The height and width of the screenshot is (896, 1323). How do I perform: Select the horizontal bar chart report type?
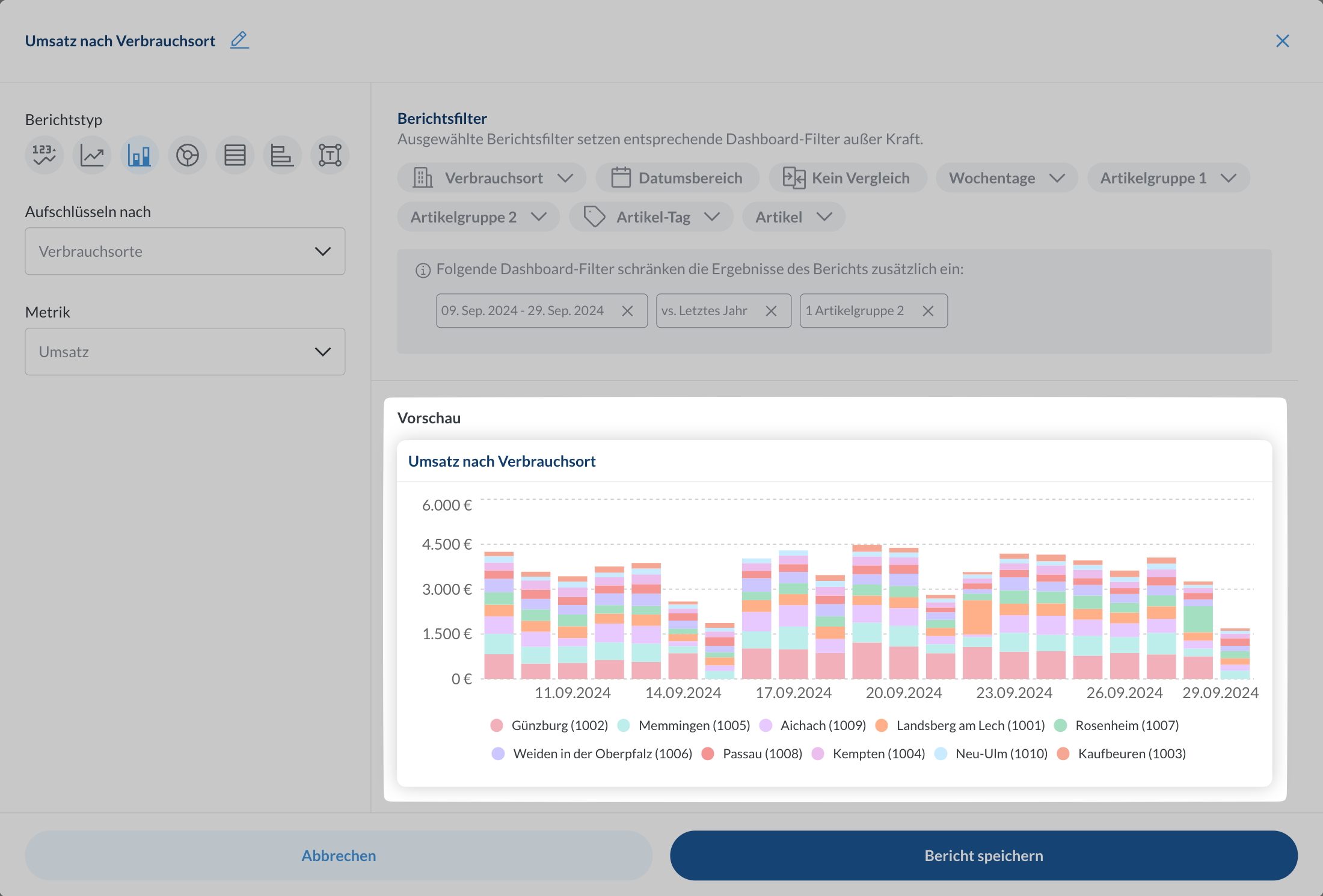(x=282, y=155)
